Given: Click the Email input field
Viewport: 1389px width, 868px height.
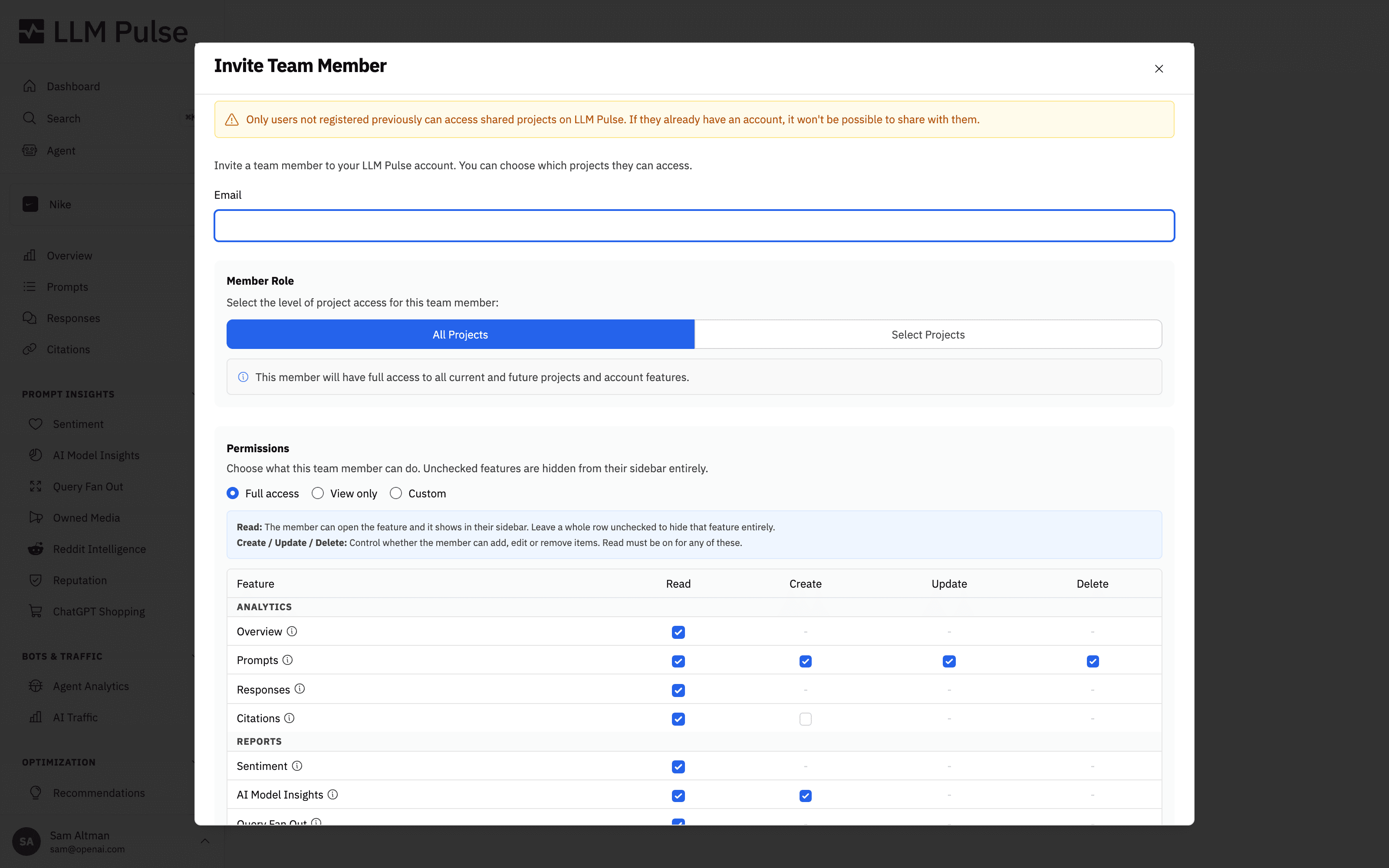Looking at the screenshot, I should [694, 226].
